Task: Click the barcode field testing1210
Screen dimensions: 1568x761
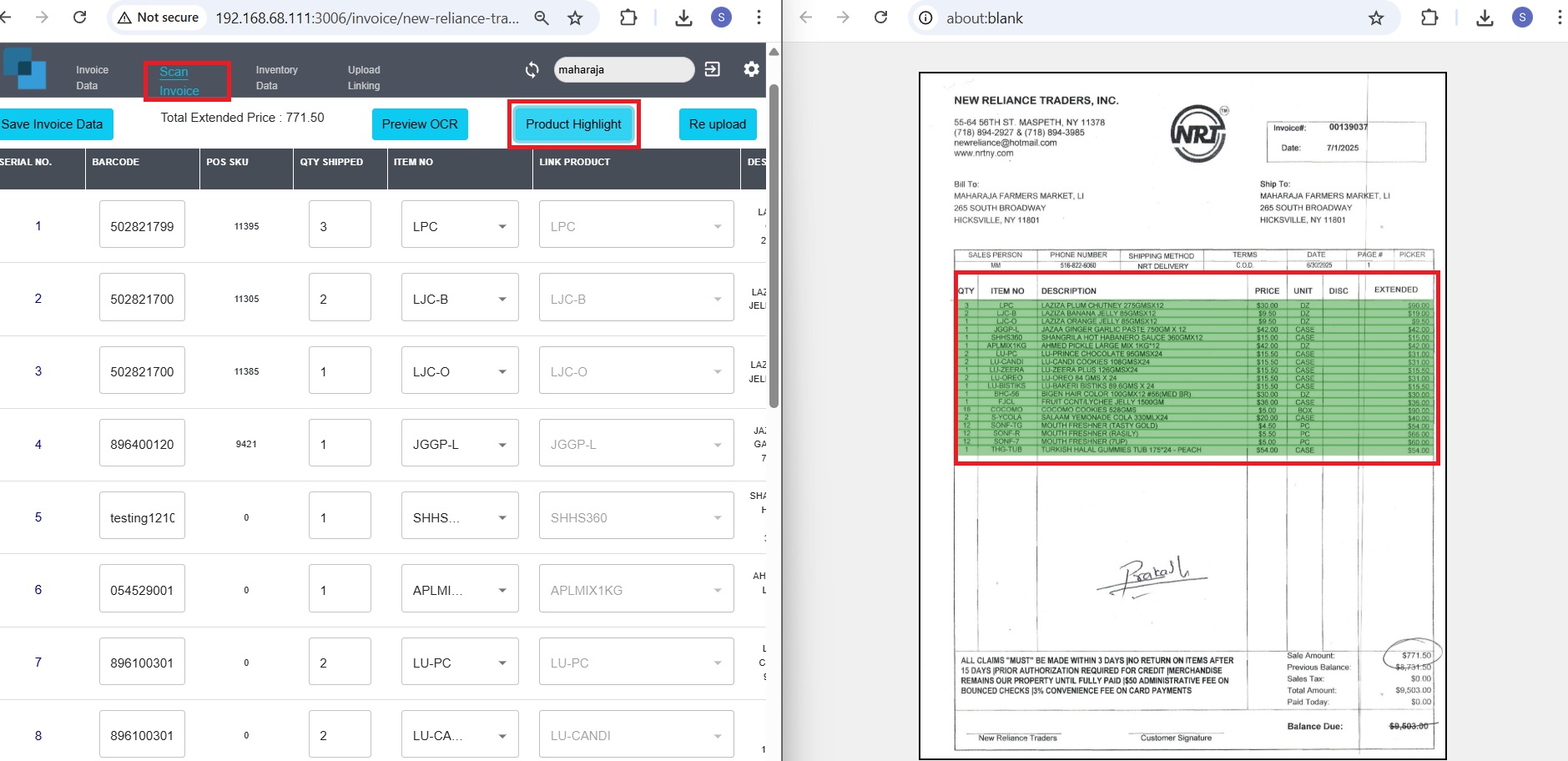Action: (x=142, y=516)
